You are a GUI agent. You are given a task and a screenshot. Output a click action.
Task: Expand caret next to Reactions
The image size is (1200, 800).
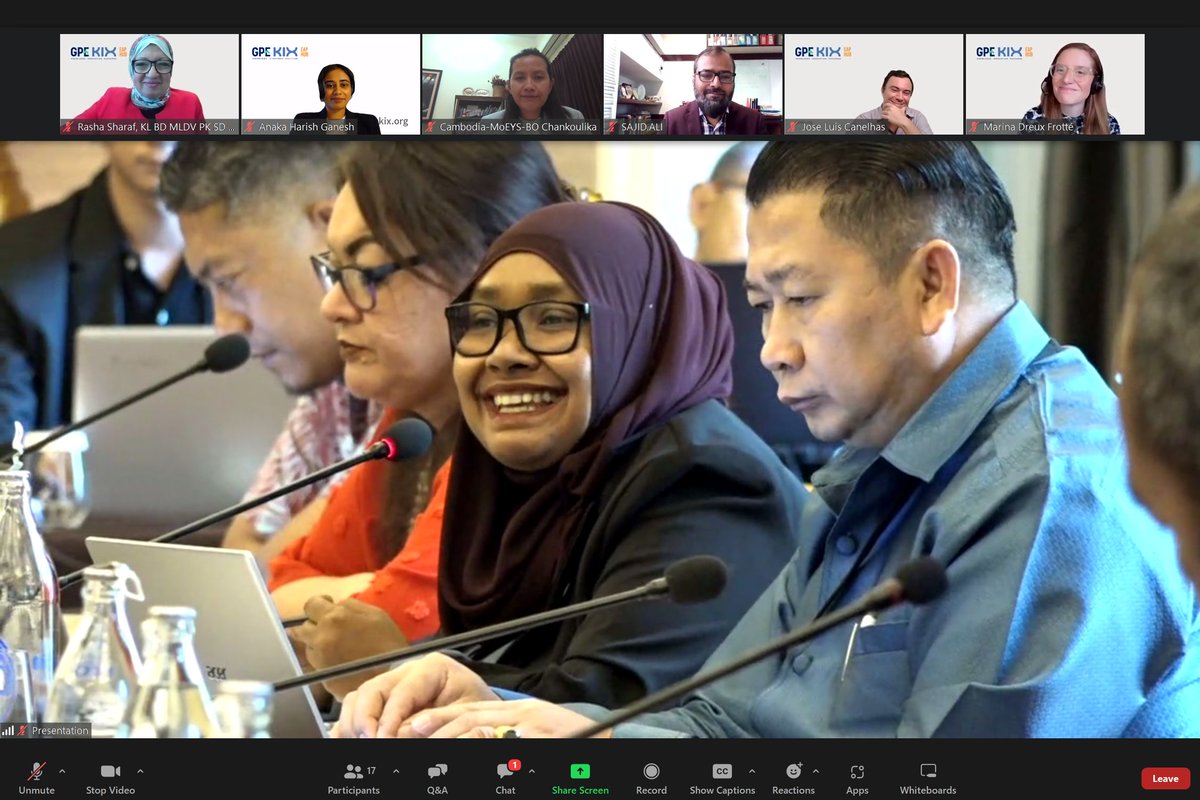click(816, 771)
